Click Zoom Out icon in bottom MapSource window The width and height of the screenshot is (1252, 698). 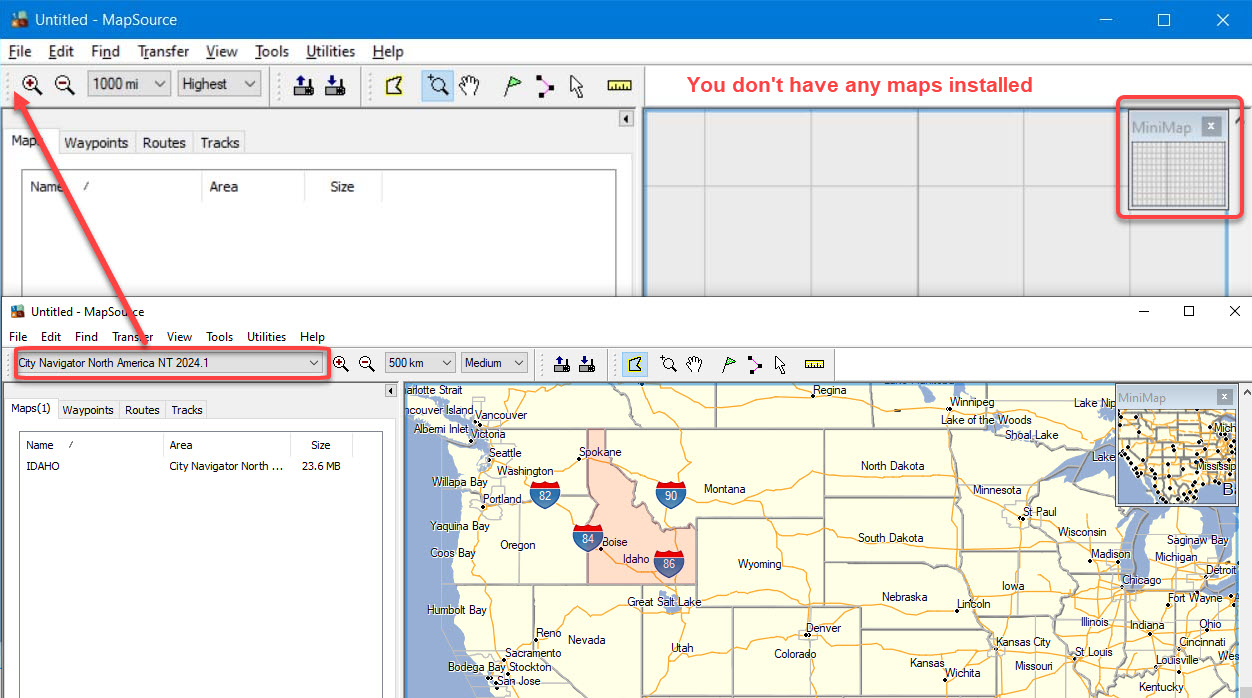(366, 364)
